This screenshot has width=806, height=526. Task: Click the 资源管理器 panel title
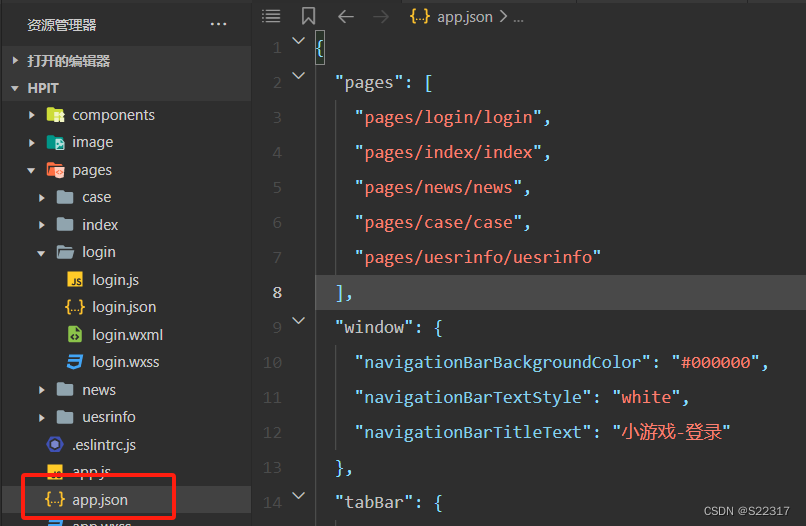click(x=62, y=25)
